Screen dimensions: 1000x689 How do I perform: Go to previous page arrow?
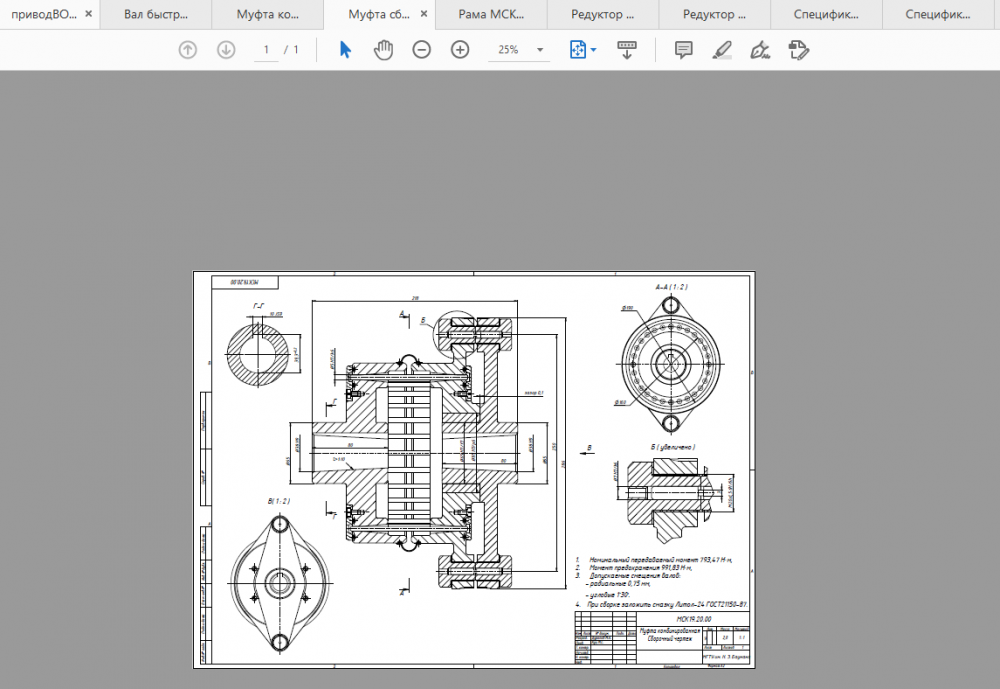click(187, 50)
